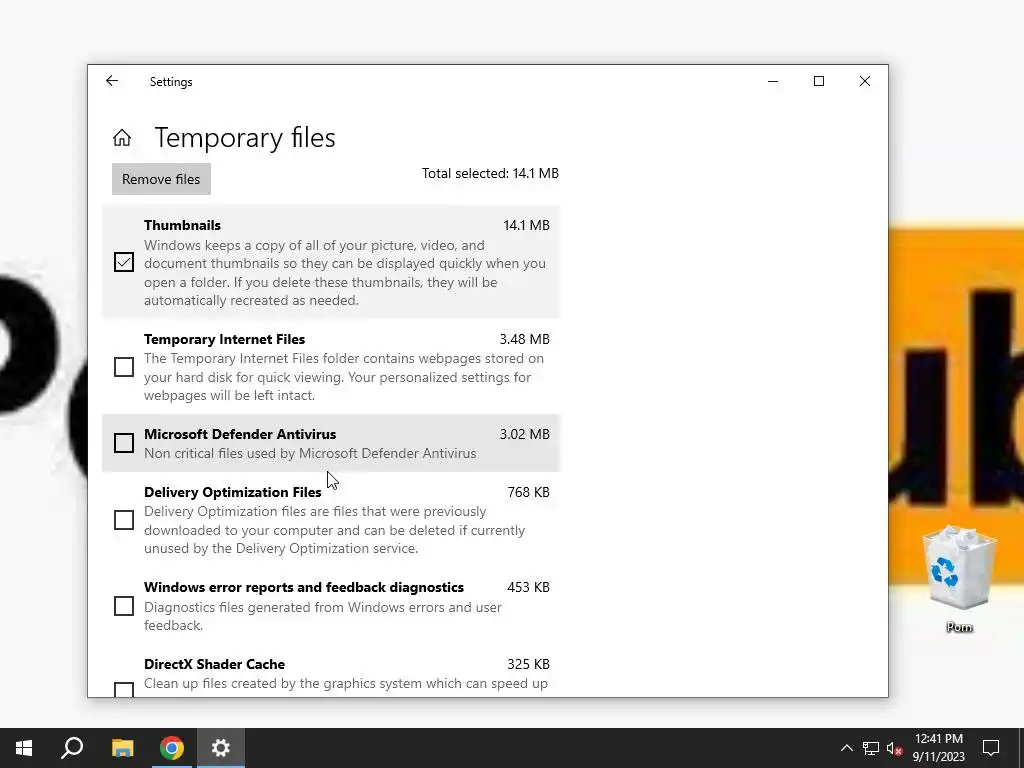Viewport: 1024px width, 768px height.
Task: Select the Recycle Bin desktop icon
Action: [959, 579]
